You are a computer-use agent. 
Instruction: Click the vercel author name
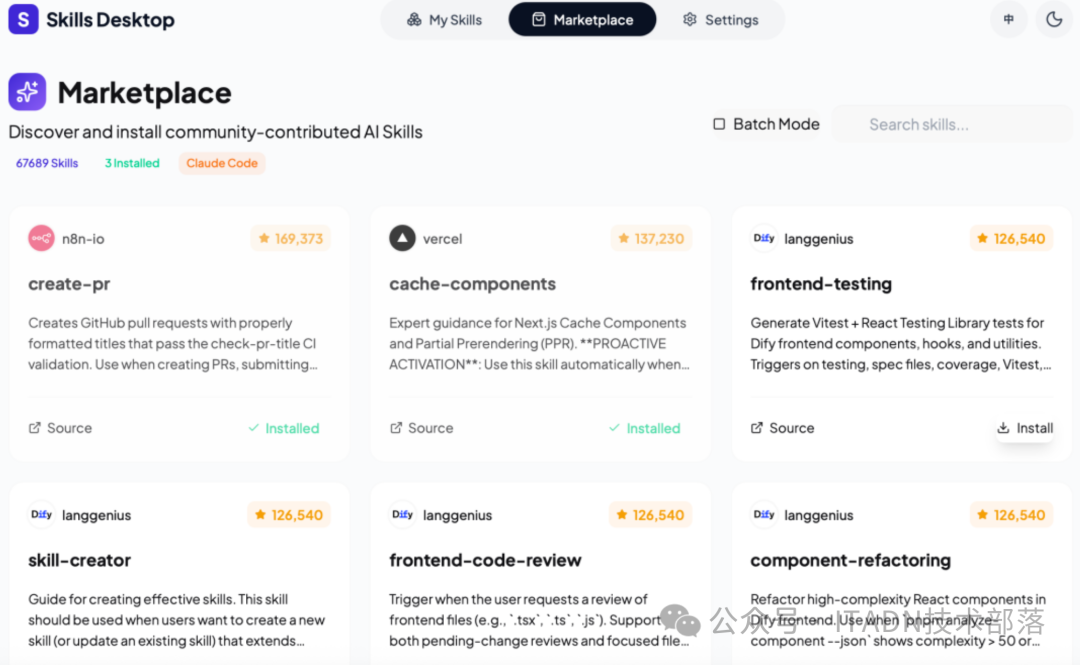[x=442, y=238]
